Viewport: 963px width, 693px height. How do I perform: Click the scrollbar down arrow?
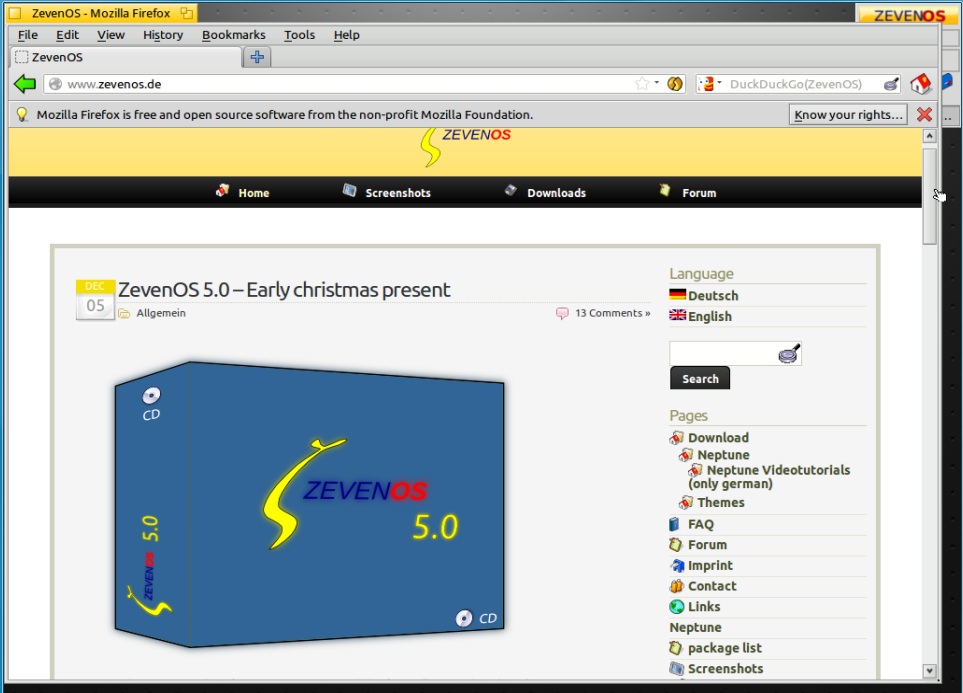pos(930,671)
